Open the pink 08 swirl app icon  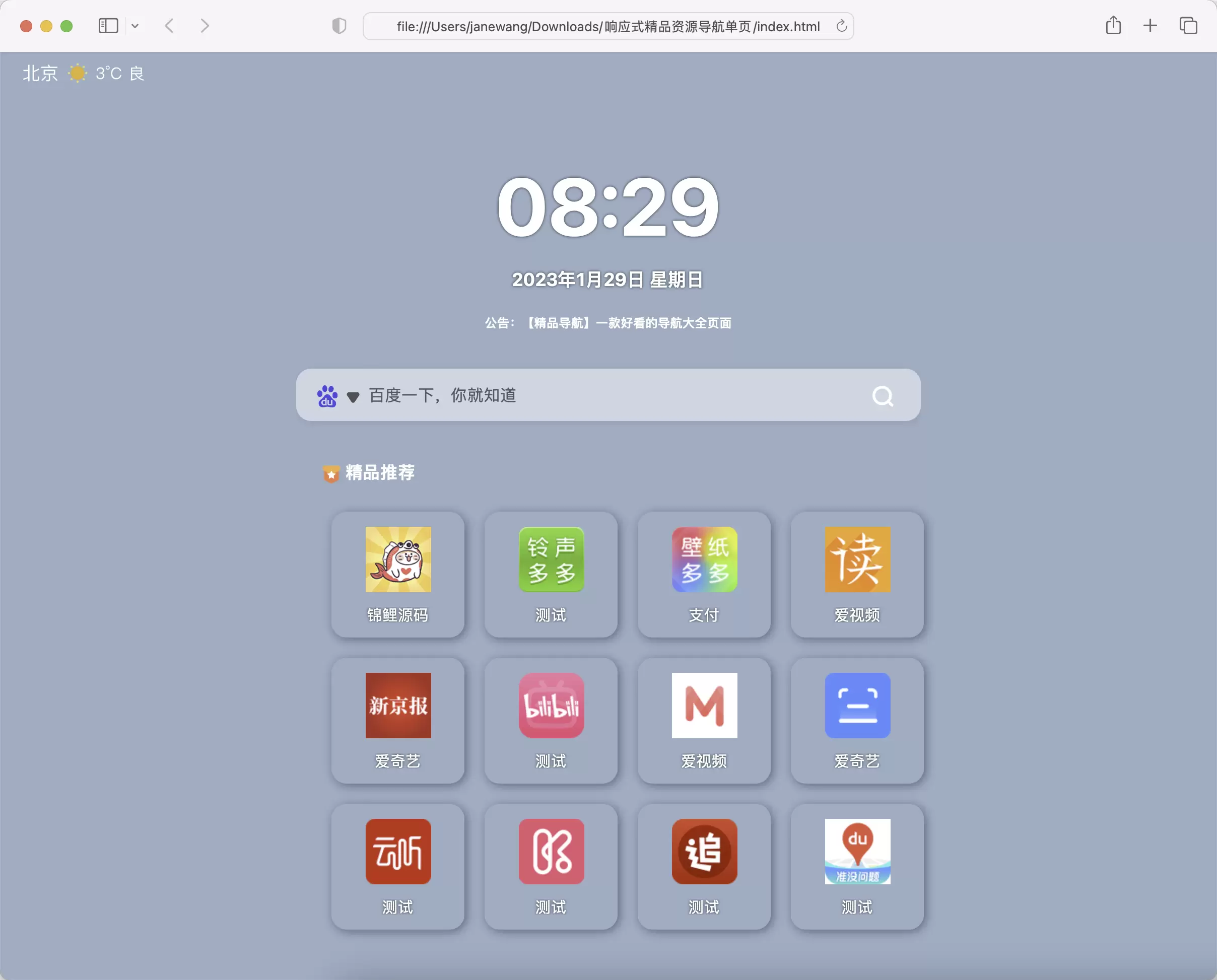point(551,852)
